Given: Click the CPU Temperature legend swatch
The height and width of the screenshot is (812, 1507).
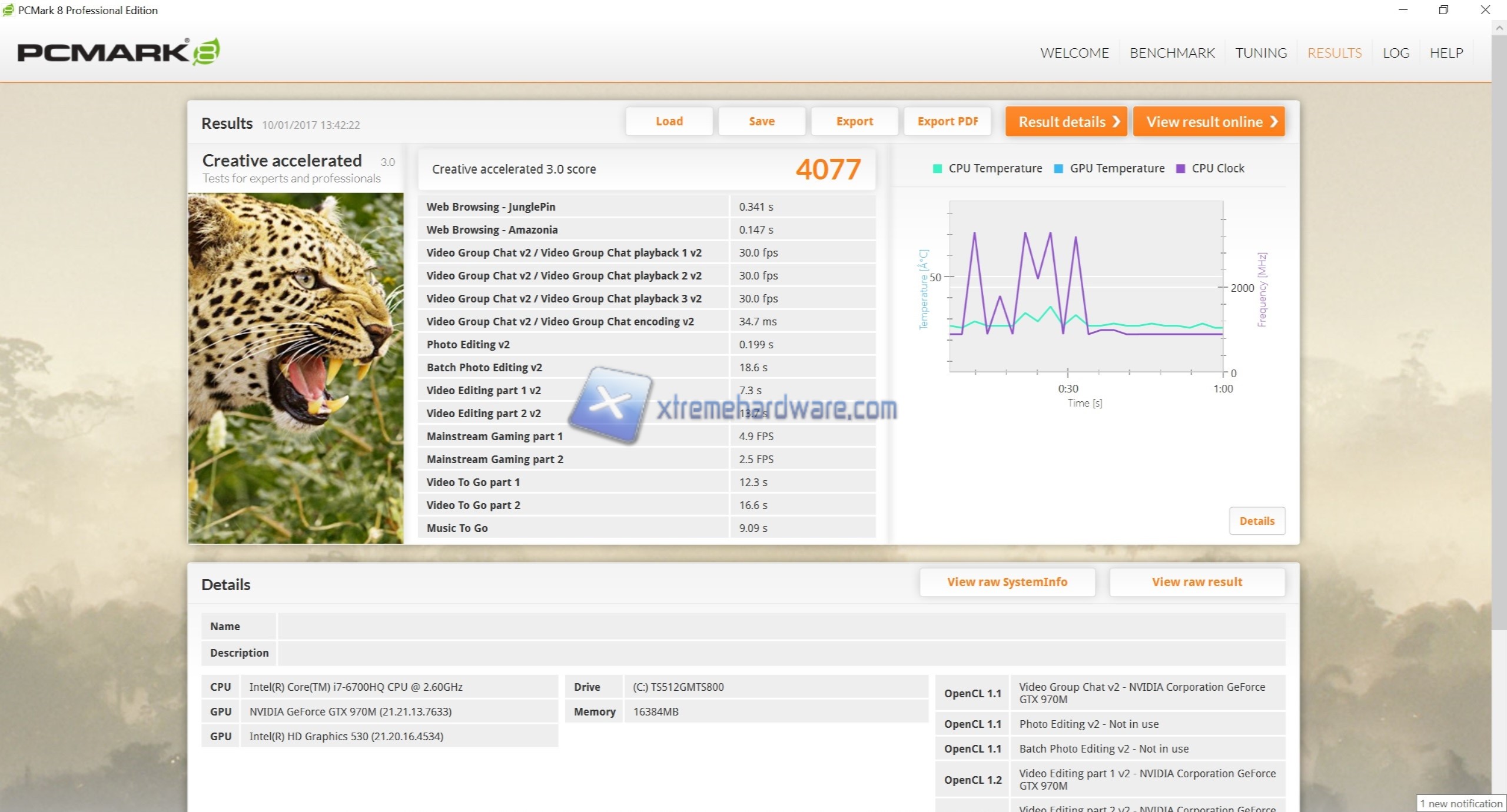Looking at the screenshot, I should point(937,169).
